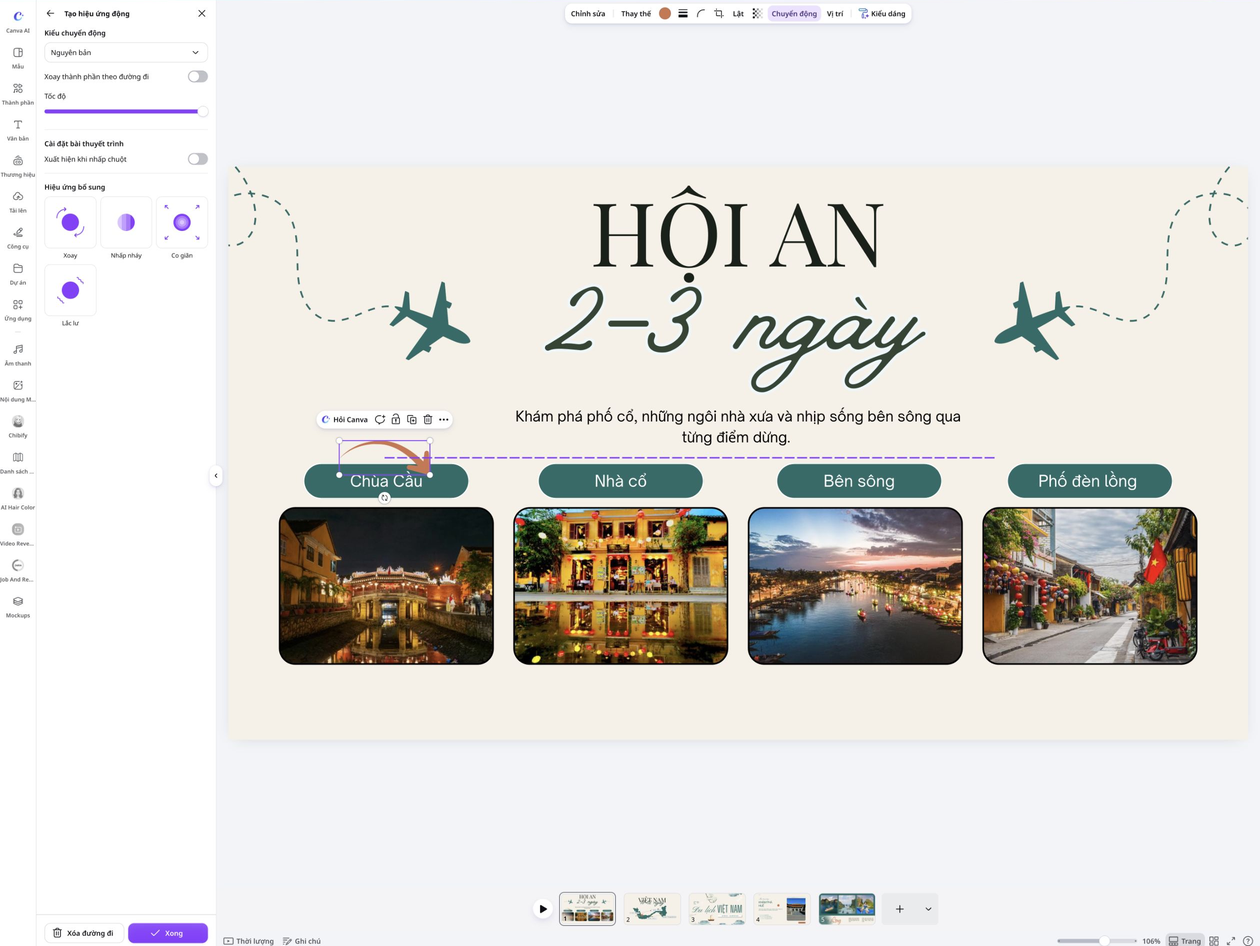
Task: Open the corner rounding icon
Action: point(701,14)
